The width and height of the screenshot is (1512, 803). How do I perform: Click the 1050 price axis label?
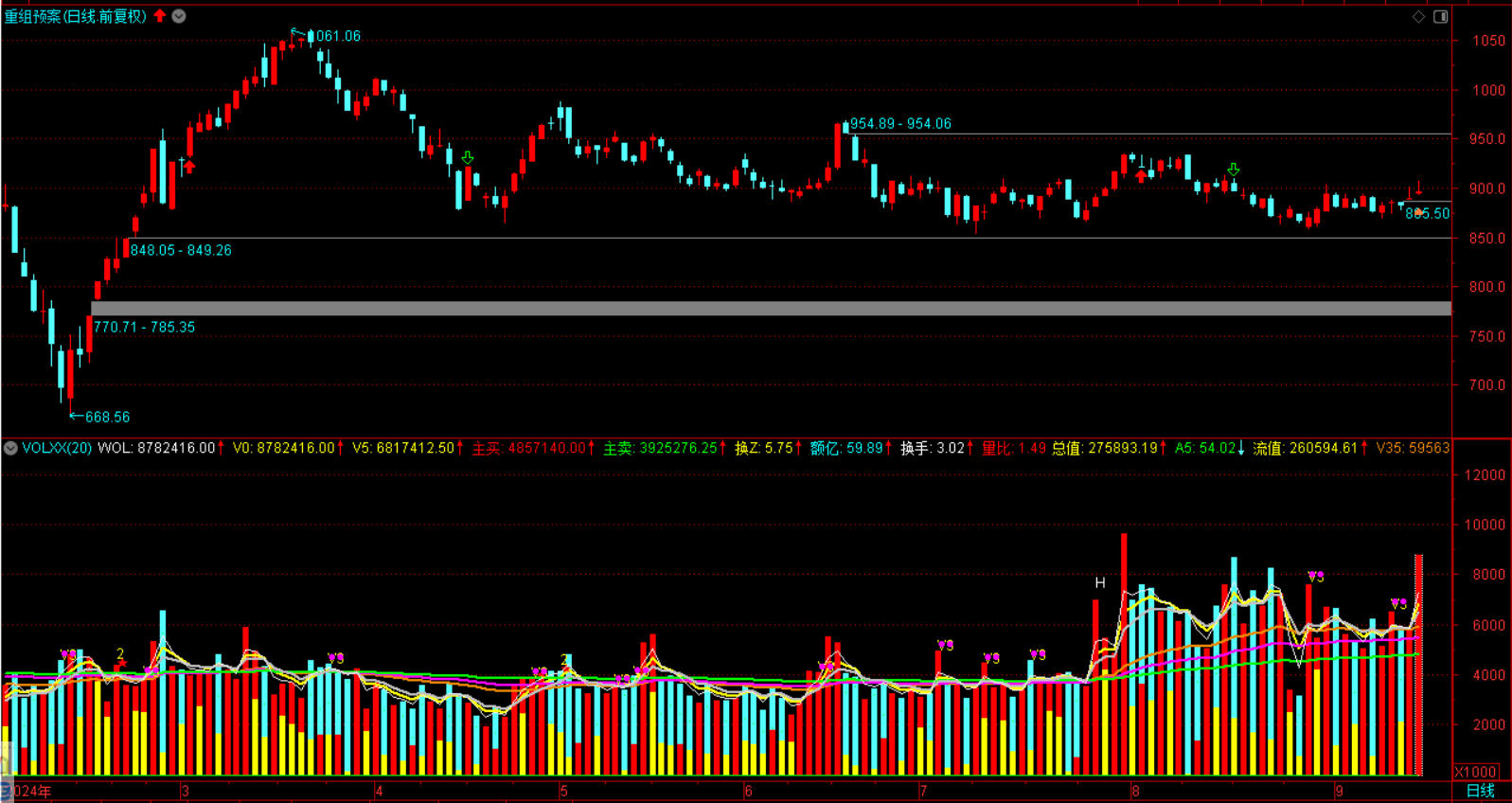[x=1488, y=41]
